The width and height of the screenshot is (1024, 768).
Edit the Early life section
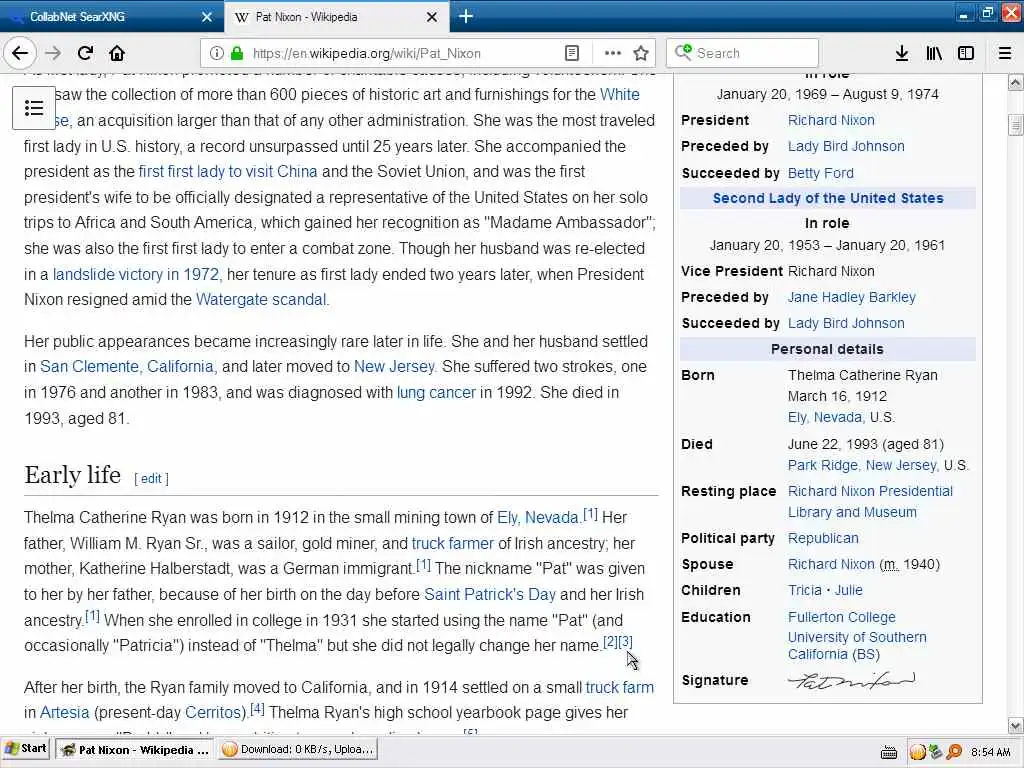(x=151, y=479)
